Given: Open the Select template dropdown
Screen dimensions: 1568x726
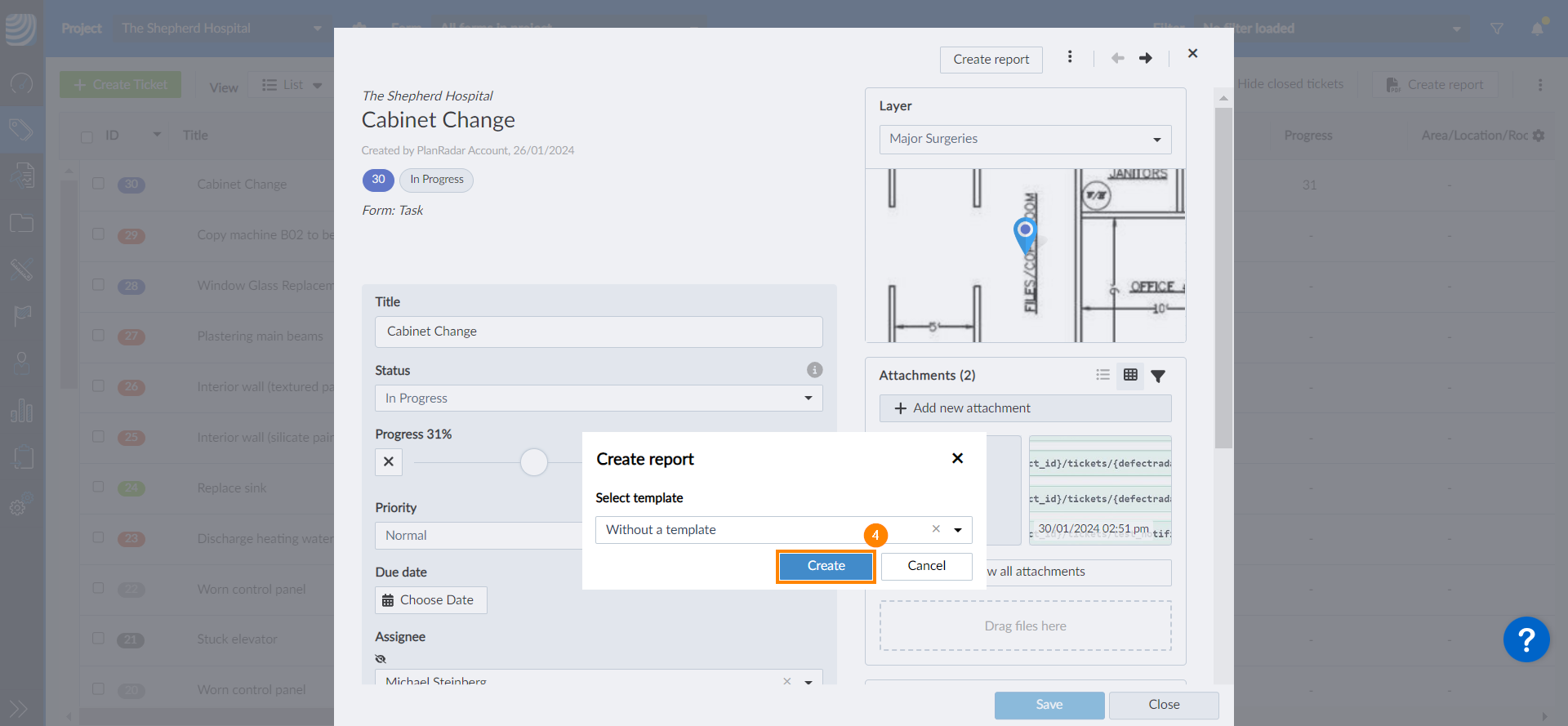Looking at the screenshot, I should point(958,530).
